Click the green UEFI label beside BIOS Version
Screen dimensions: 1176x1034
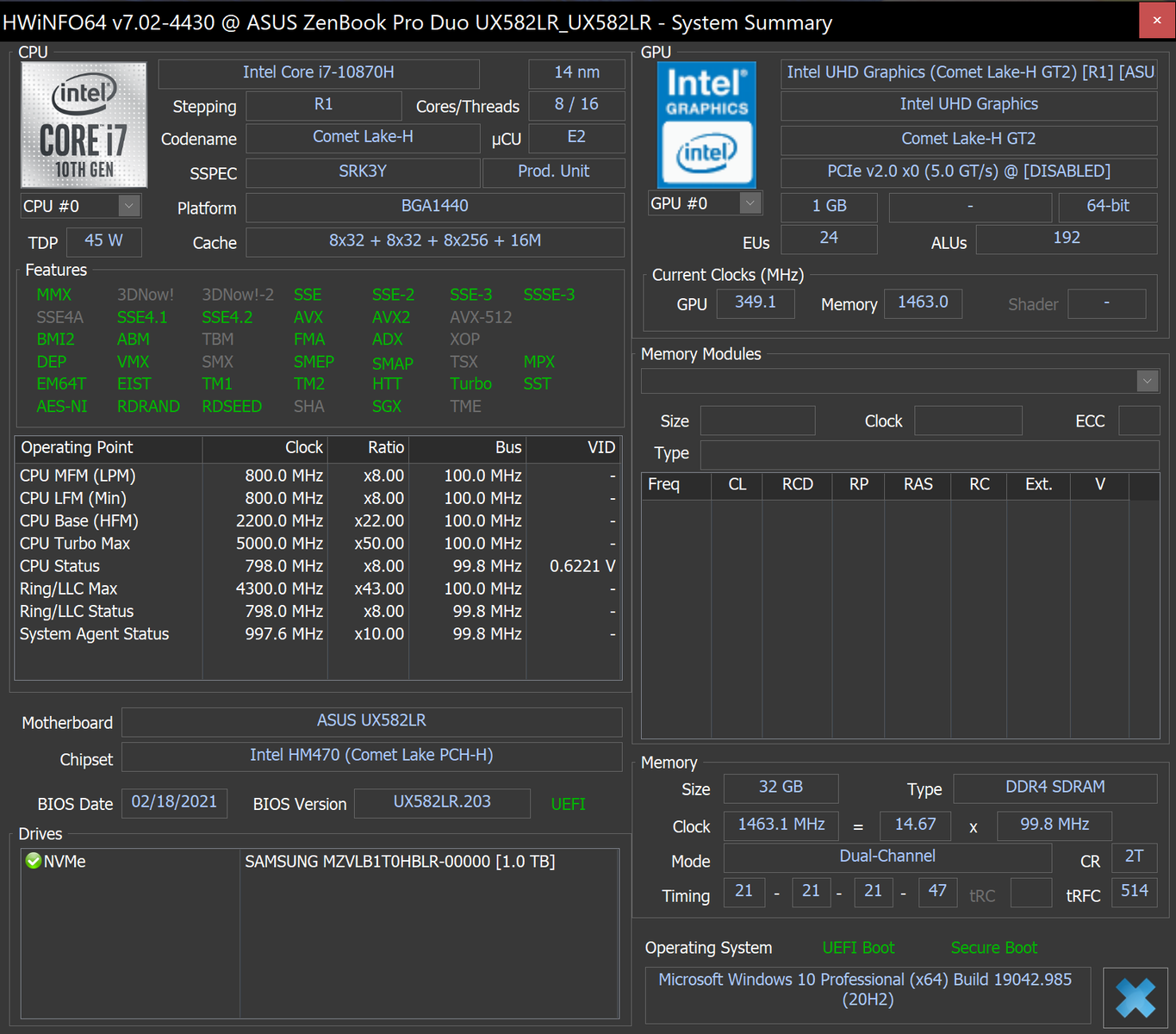click(568, 804)
